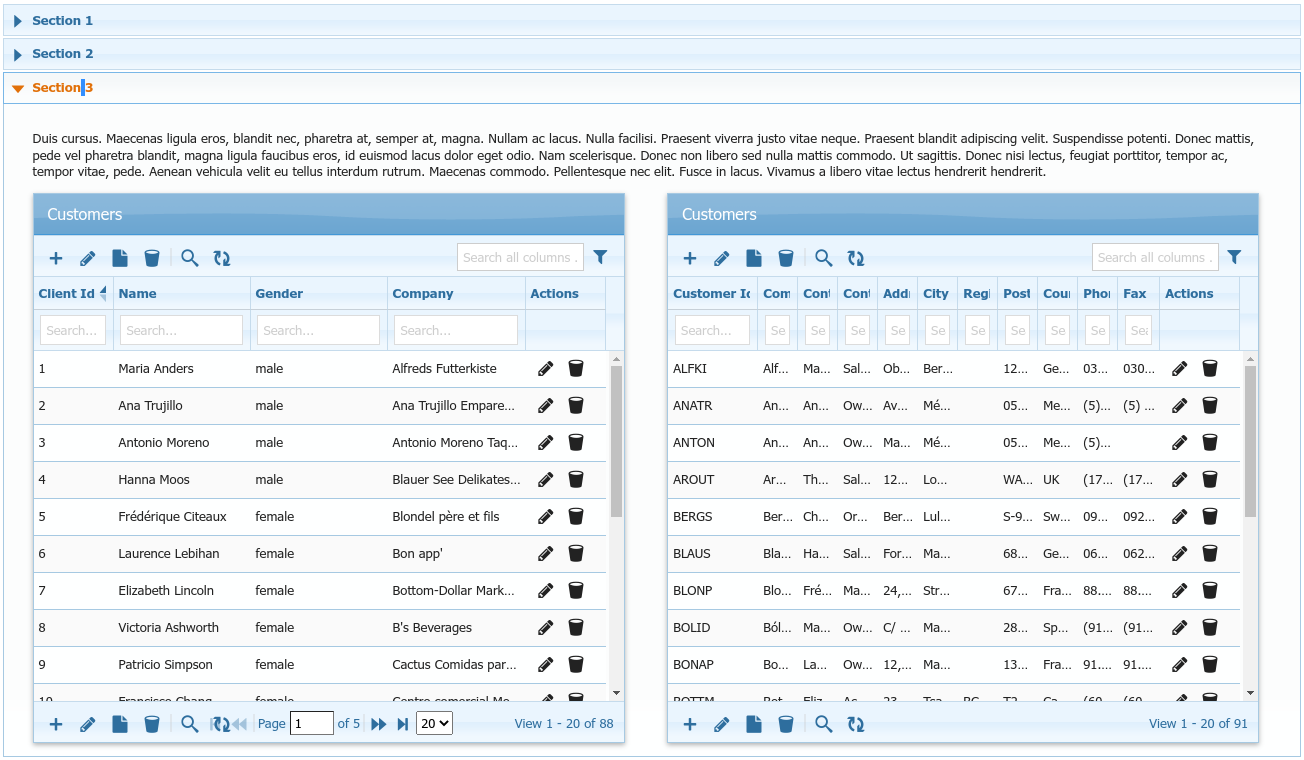
Task: Click the refresh icon in right Customers top toolbar
Action: pyautogui.click(x=856, y=258)
